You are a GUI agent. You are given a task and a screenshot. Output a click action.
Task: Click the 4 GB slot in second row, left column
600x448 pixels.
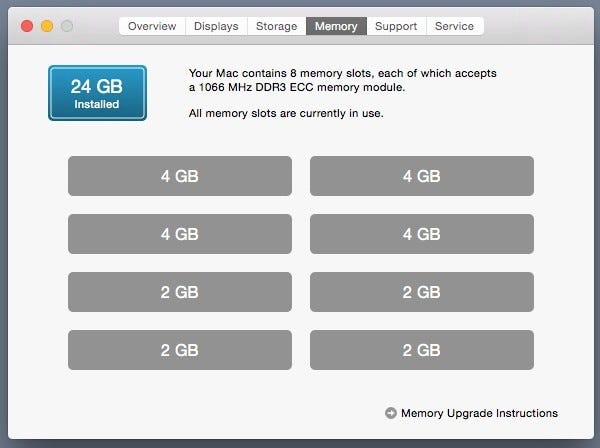[x=180, y=234]
